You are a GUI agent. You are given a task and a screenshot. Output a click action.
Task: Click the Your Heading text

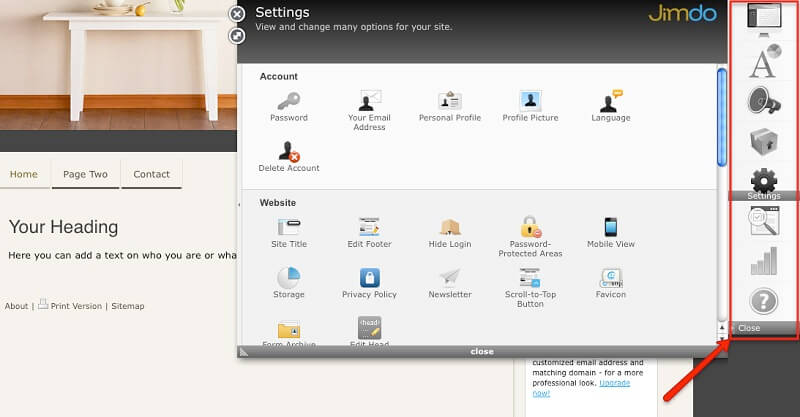(x=63, y=227)
